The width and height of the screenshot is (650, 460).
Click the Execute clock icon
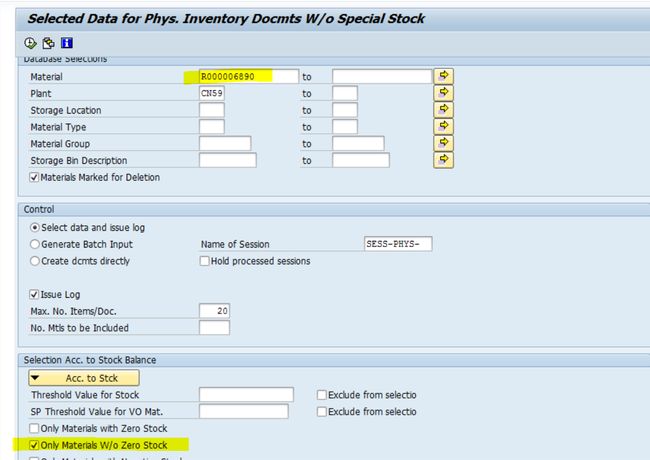pos(30,43)
